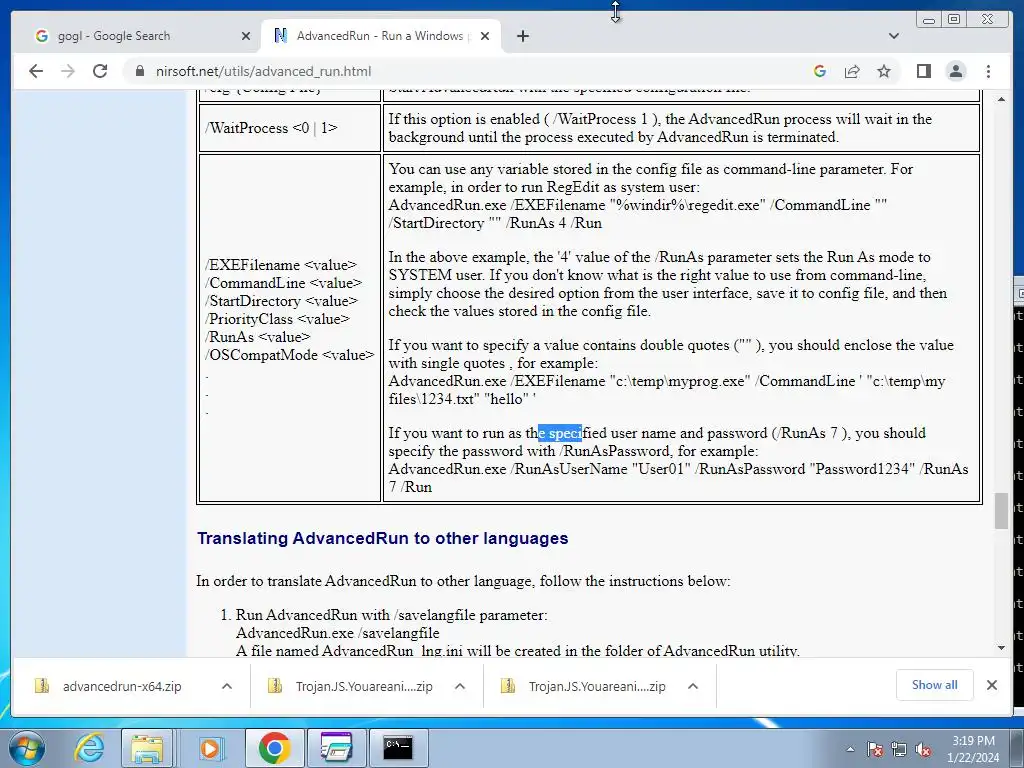Close the gogl - Google Search tab
This screenshot has width=1024, height=768.
click(x=246, y=36)
